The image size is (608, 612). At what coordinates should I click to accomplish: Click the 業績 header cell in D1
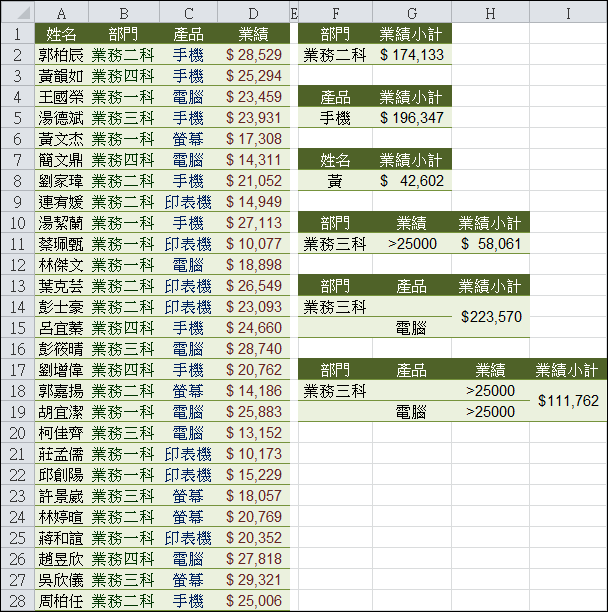pyautogui.click(x=253, y=34)
